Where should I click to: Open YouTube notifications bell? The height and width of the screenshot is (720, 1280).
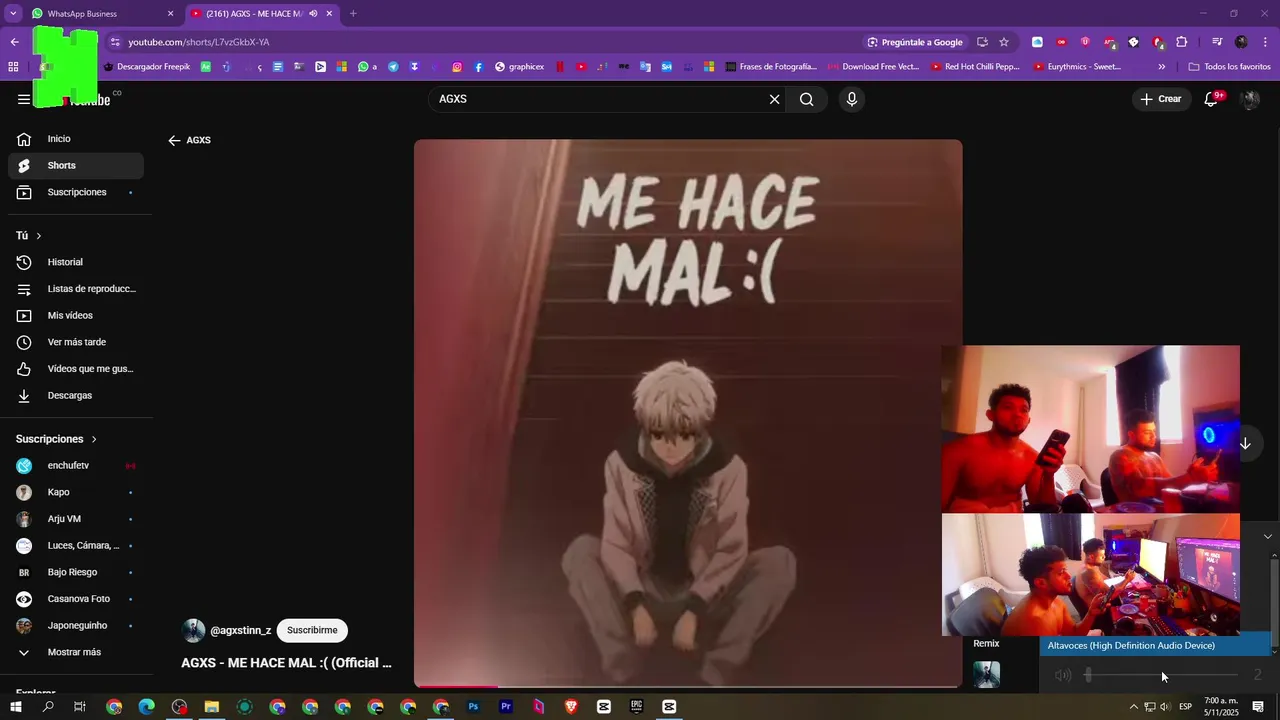click(x=1212, y=99)
